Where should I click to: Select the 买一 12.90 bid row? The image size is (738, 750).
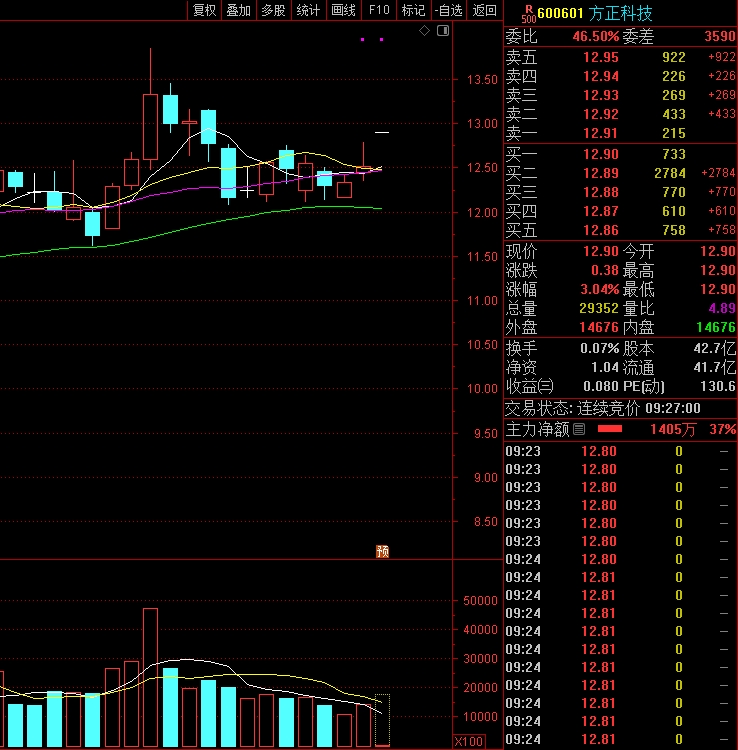pyautogui.click(x=620, y=154)
